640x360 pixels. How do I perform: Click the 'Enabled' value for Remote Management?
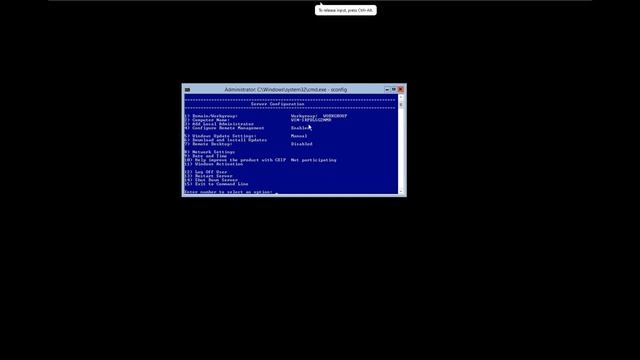click(x=300, y=128)
